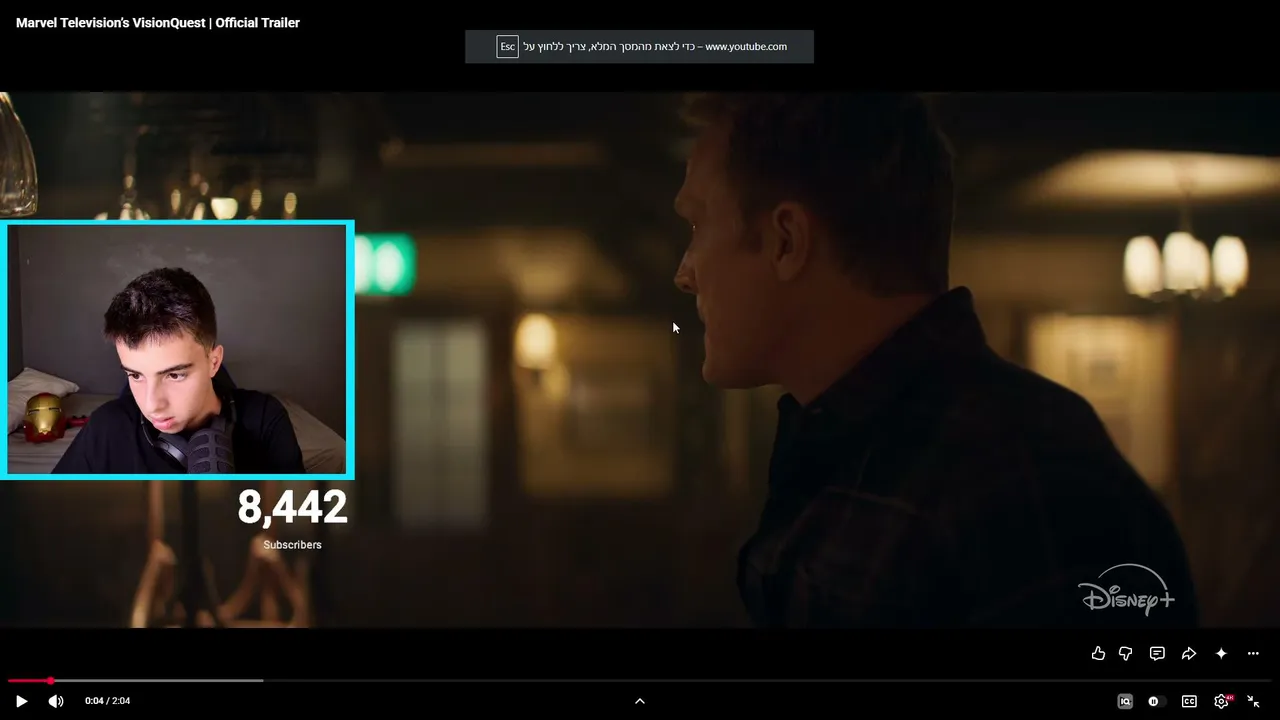
Task: Click the webcam overlay in the video
Action: (177, 350)
